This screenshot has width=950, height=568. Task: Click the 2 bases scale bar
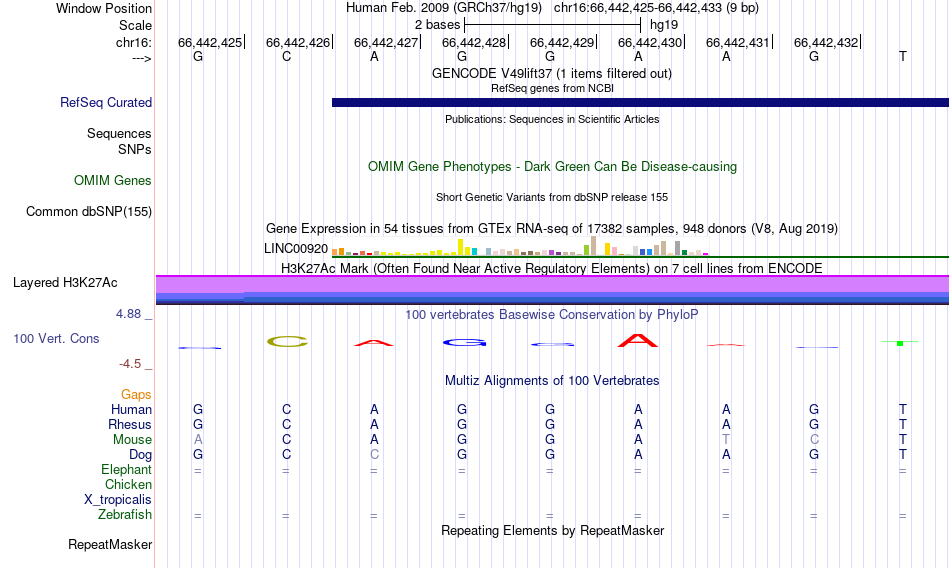[552, 25]
